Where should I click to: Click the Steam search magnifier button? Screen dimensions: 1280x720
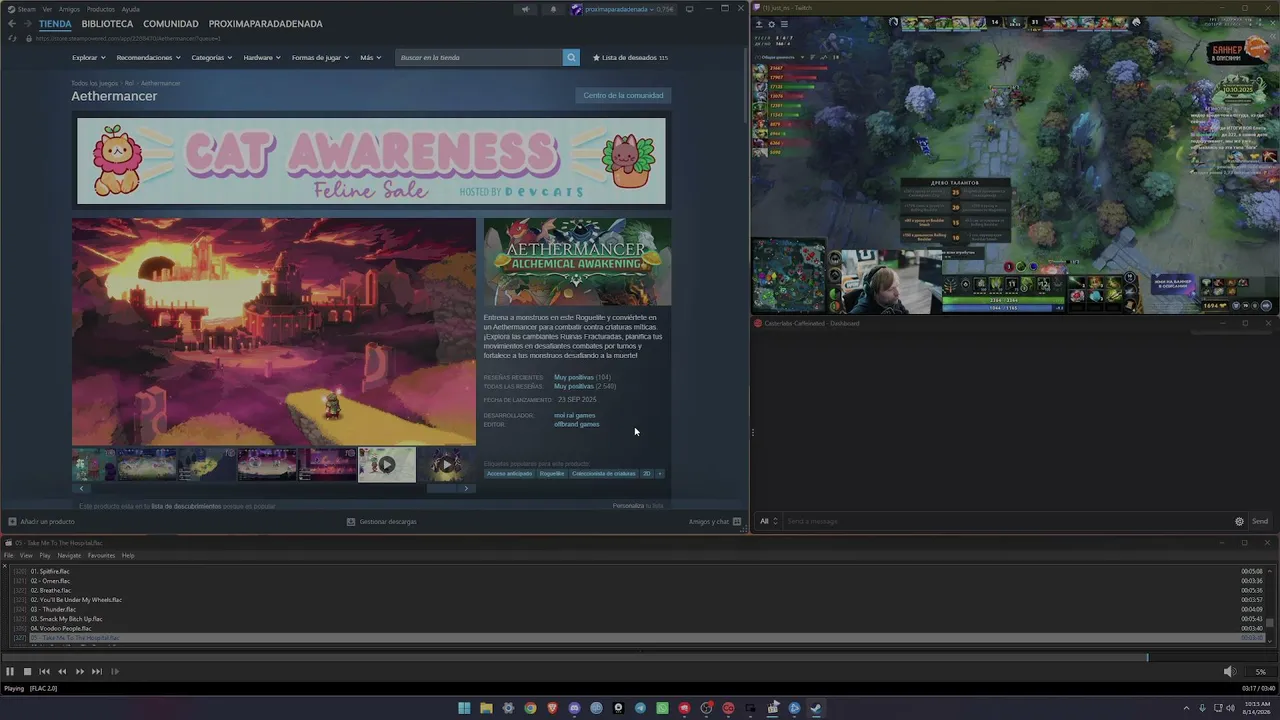point(571,58)
